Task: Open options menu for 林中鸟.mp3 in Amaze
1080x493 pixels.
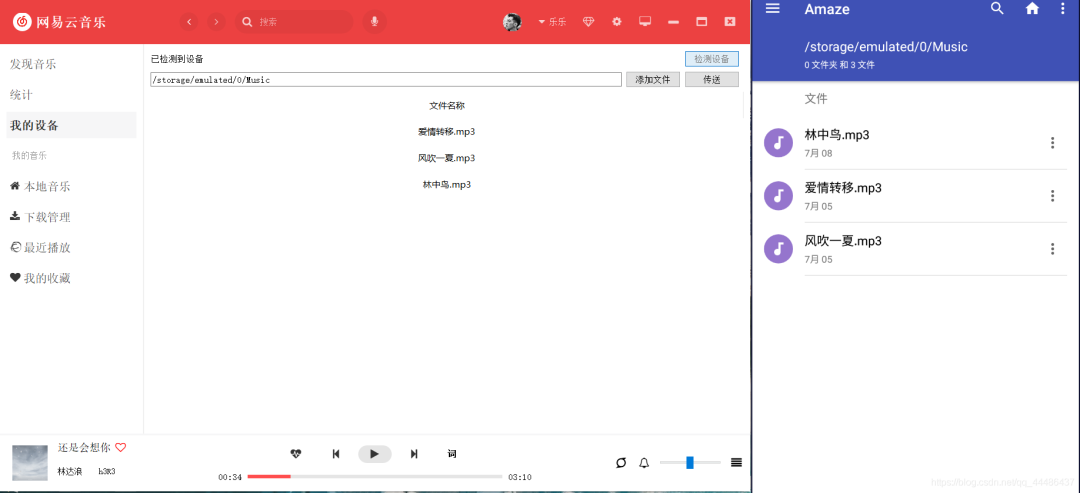Action: 1052,143
